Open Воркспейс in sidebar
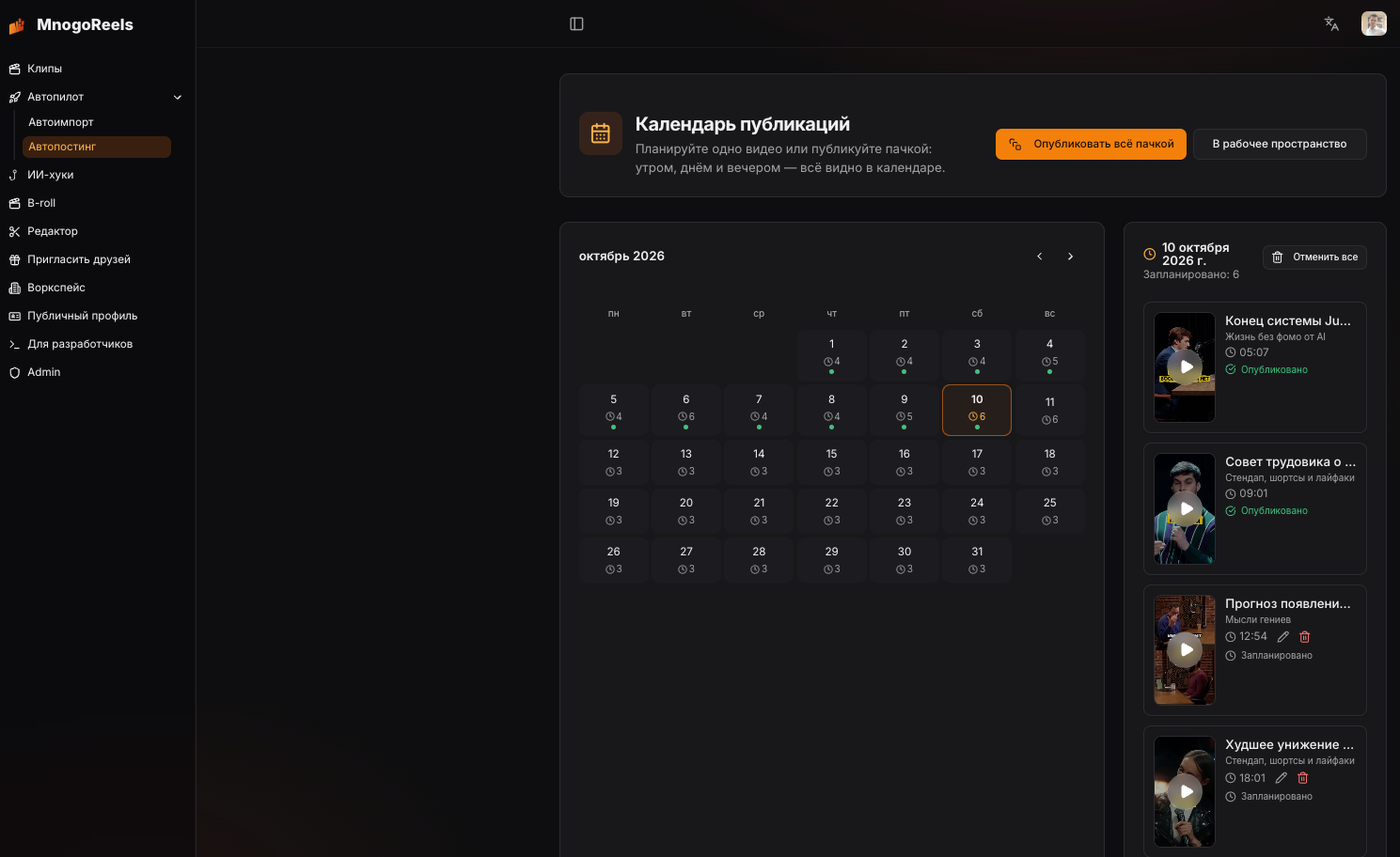This screenshot has width=1400, height=857. 98,288
